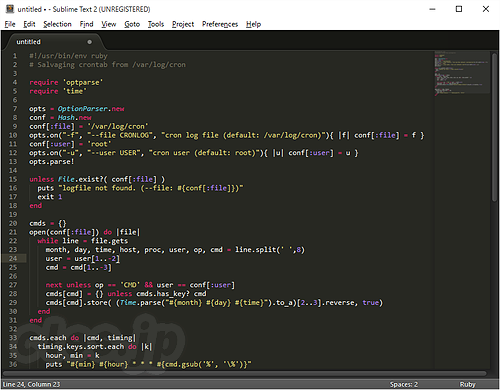This screenshot has height=390, width=500.
Task: Click the vertical scrollbar thumb
Action: coord(494,127)
